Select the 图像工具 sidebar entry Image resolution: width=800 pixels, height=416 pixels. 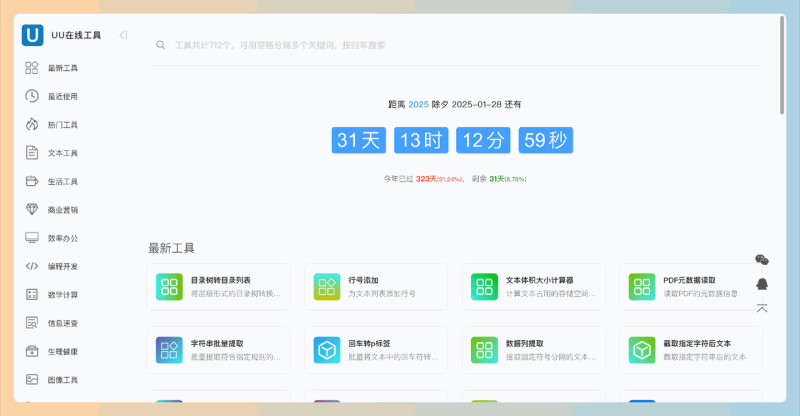(63, 380)
